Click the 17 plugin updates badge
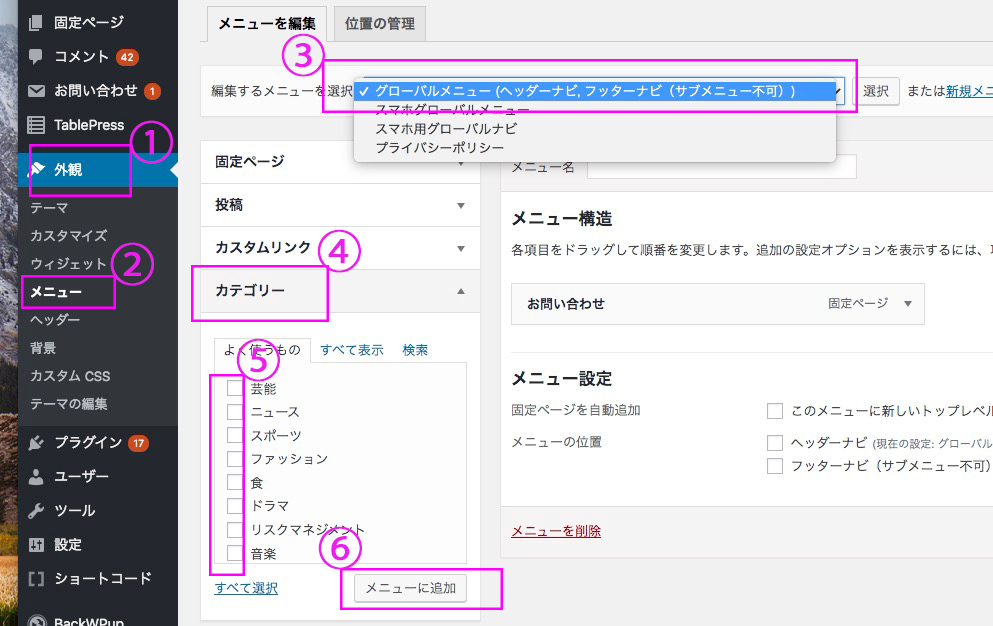The height and width of the screenshot is (626, 993). pyautogui.click(x=138, y=443)
